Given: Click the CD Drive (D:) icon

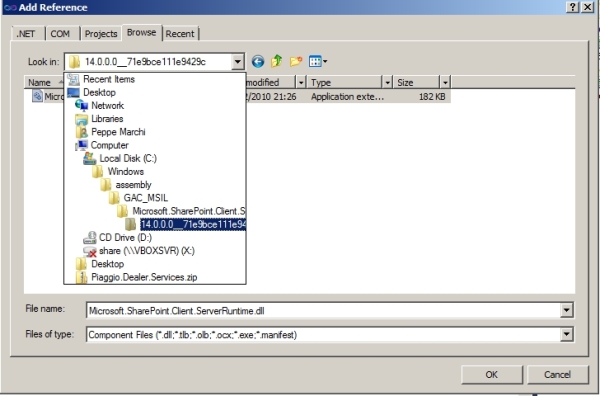Looking at the screenshot, I should (90, 238).
